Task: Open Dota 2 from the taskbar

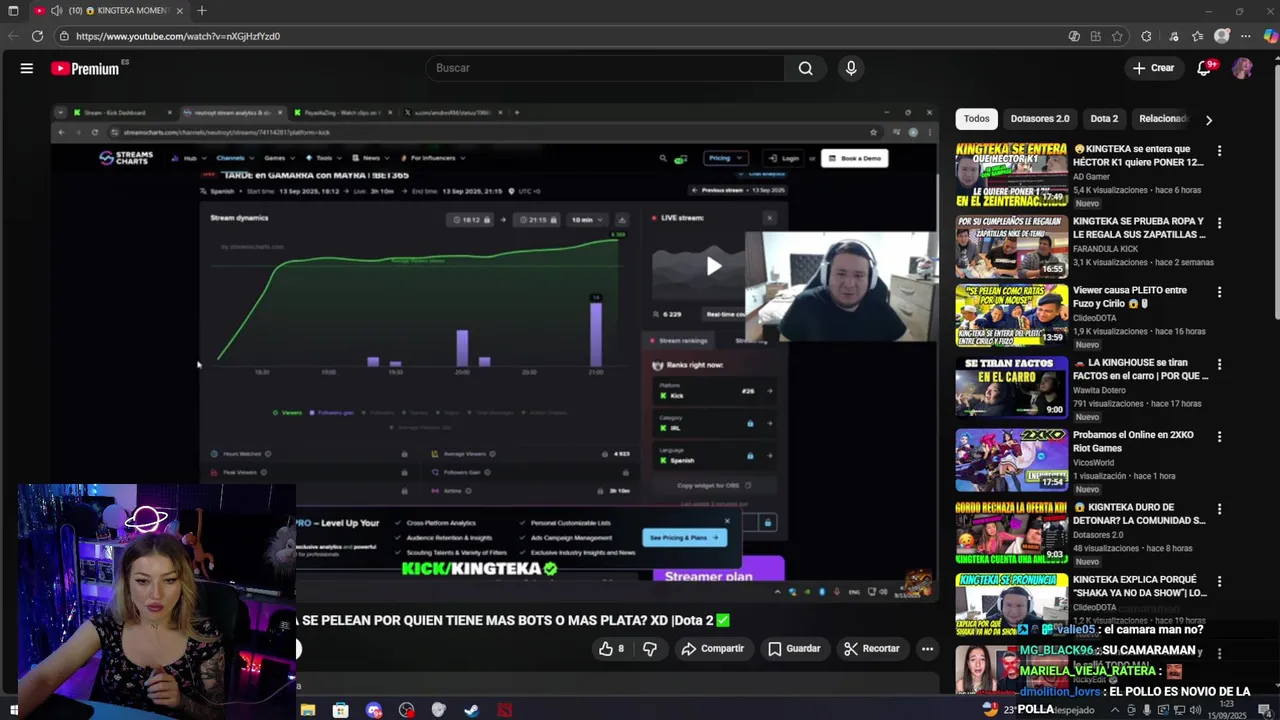Action: [504, 710]
